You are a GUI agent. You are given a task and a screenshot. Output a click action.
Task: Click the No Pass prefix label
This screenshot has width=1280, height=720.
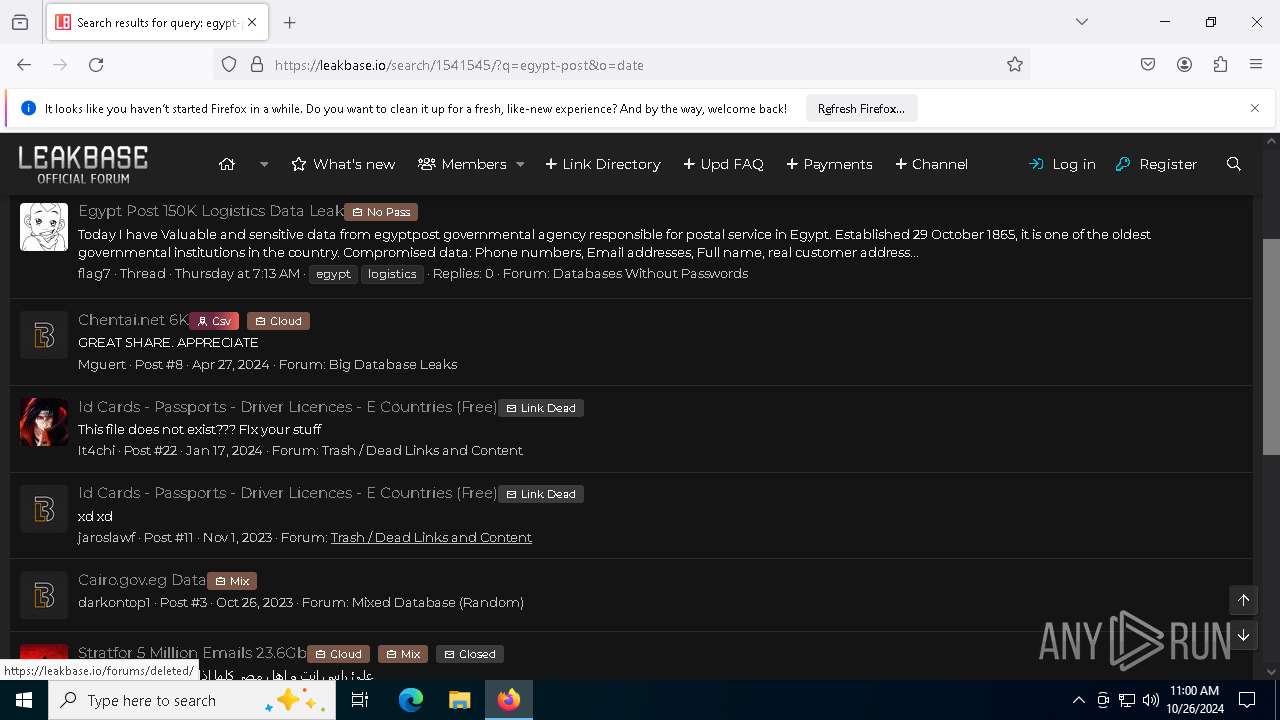coord(381,212)
